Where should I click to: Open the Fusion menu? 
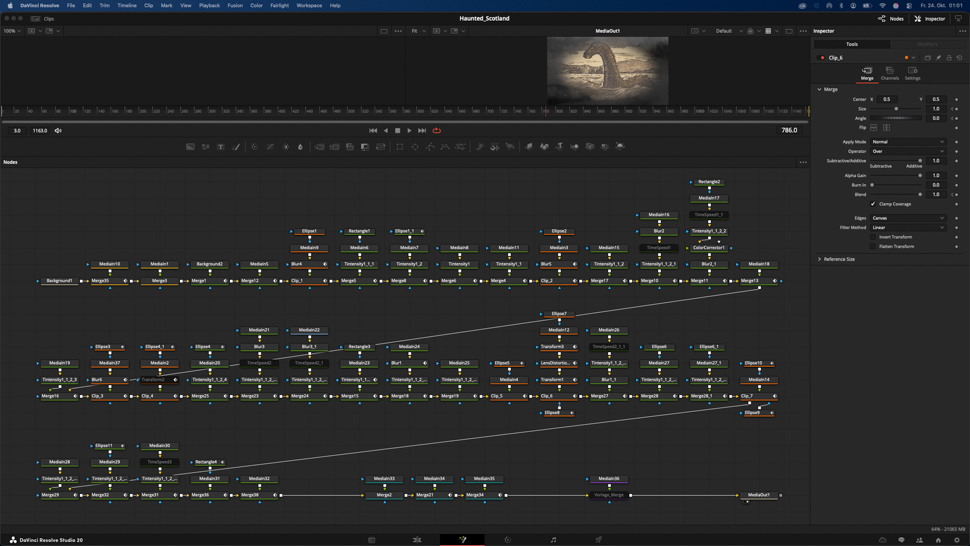click(235, 5)
